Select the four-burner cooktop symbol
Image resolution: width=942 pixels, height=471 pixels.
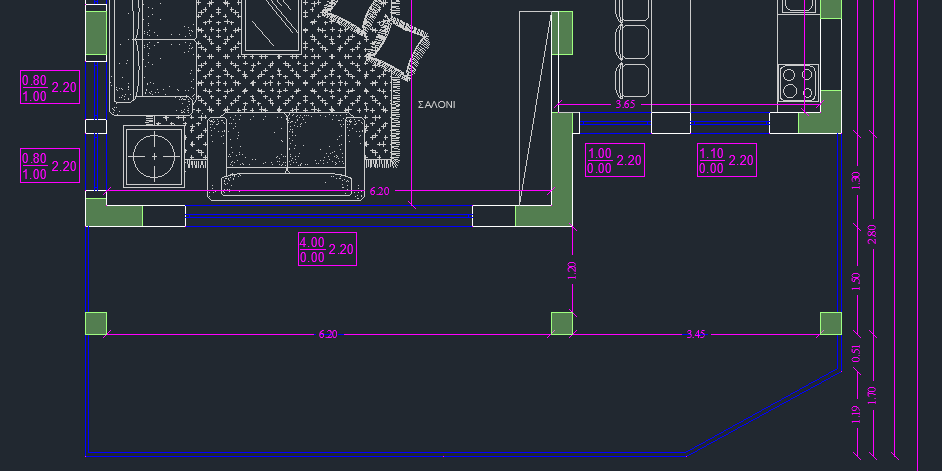point(799,82)
